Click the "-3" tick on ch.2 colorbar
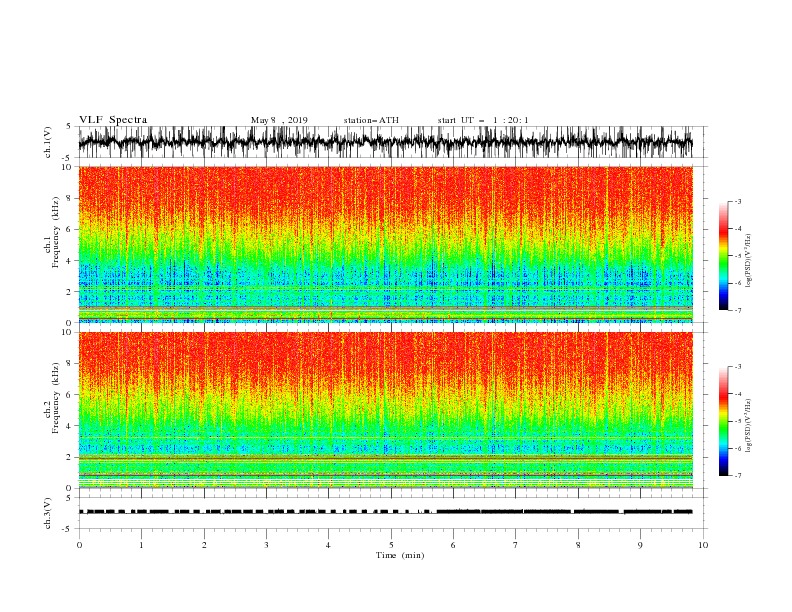 (738, 367)
